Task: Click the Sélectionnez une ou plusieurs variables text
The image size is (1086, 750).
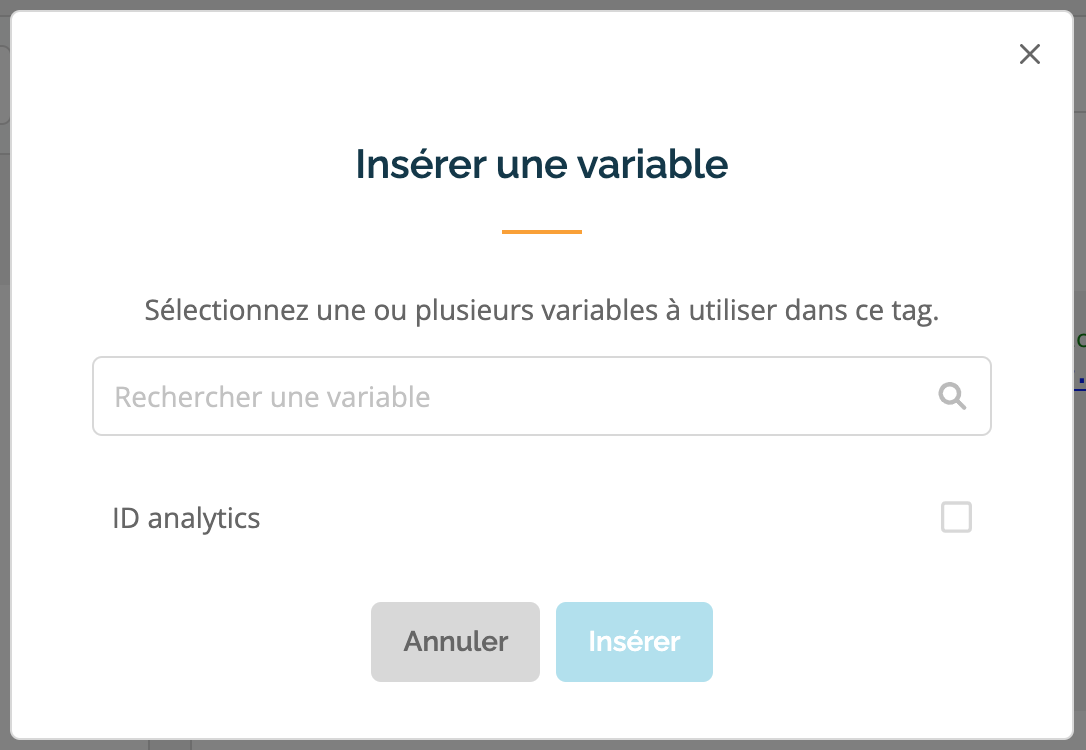Action: click(542, 310)
